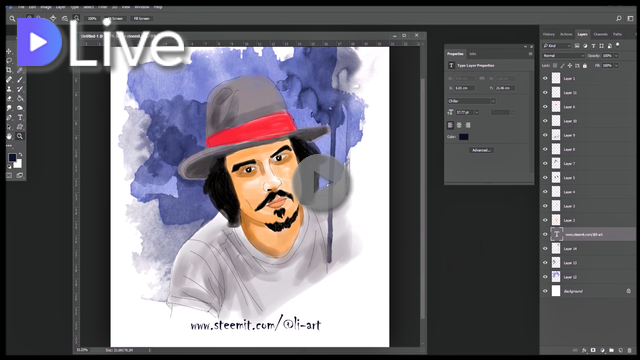Open the search icon in options bar
The width and height of the screenshot is (640, 360).
pos(619,18)
